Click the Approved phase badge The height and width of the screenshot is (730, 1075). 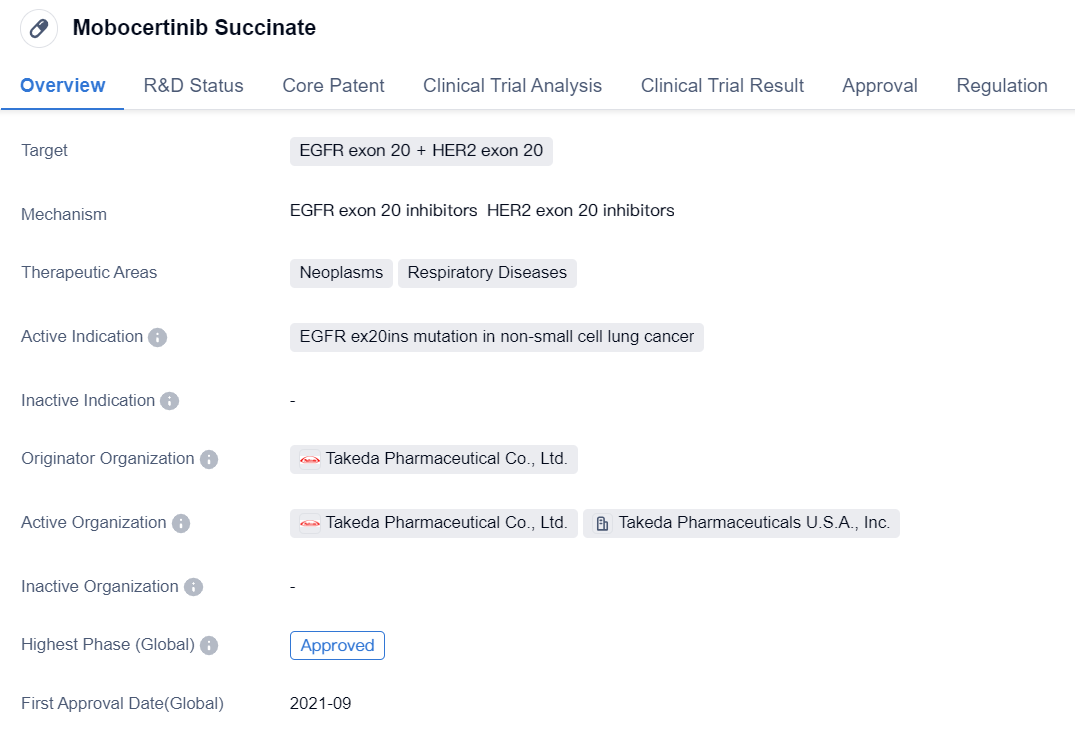[337, 646]
